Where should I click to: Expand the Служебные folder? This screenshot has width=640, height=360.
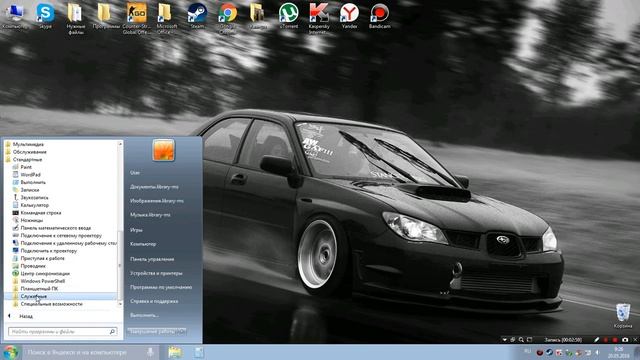coord(33,296)
